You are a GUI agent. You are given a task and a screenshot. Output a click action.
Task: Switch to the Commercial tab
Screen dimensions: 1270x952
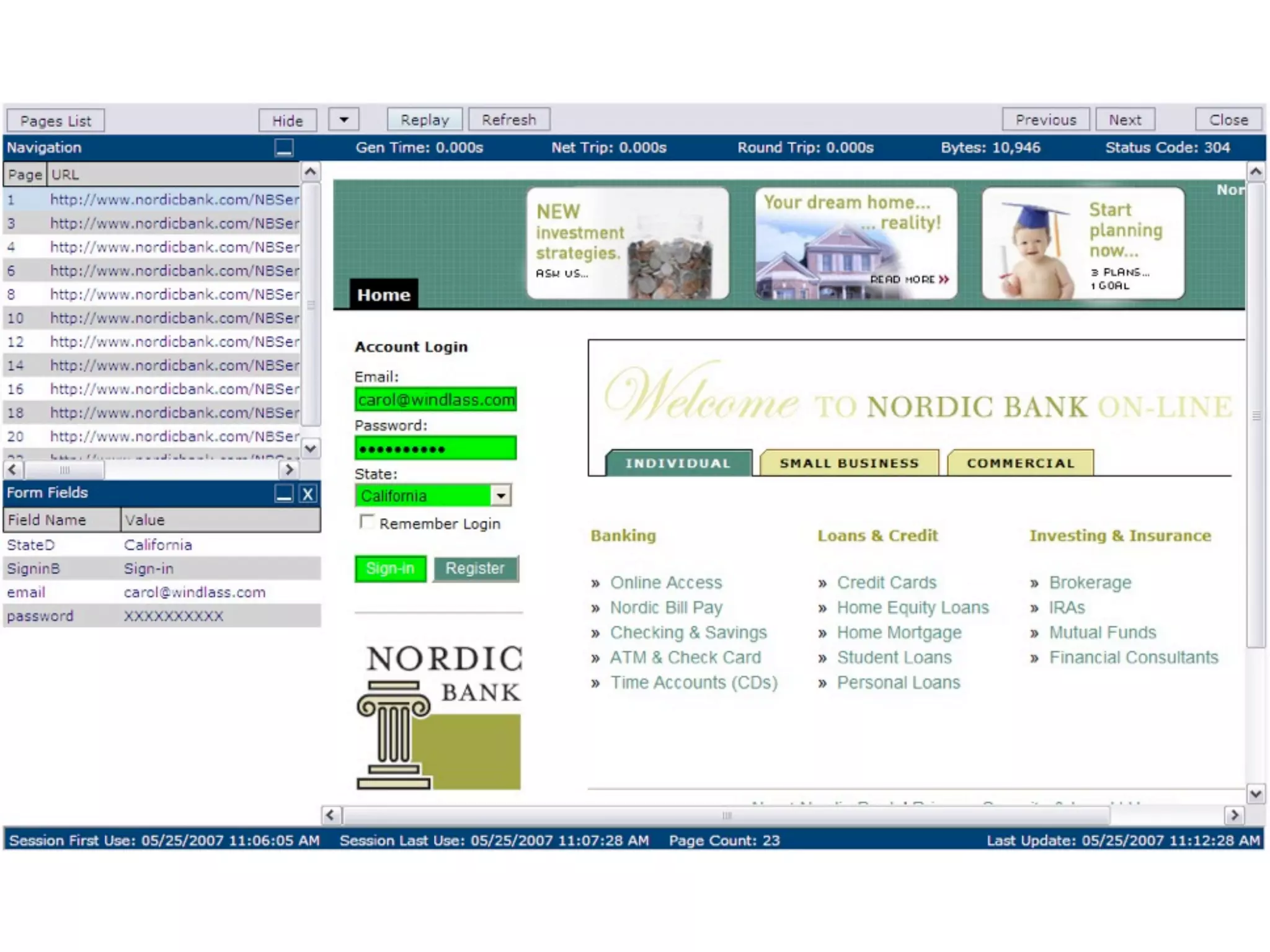coord(1020,463)
